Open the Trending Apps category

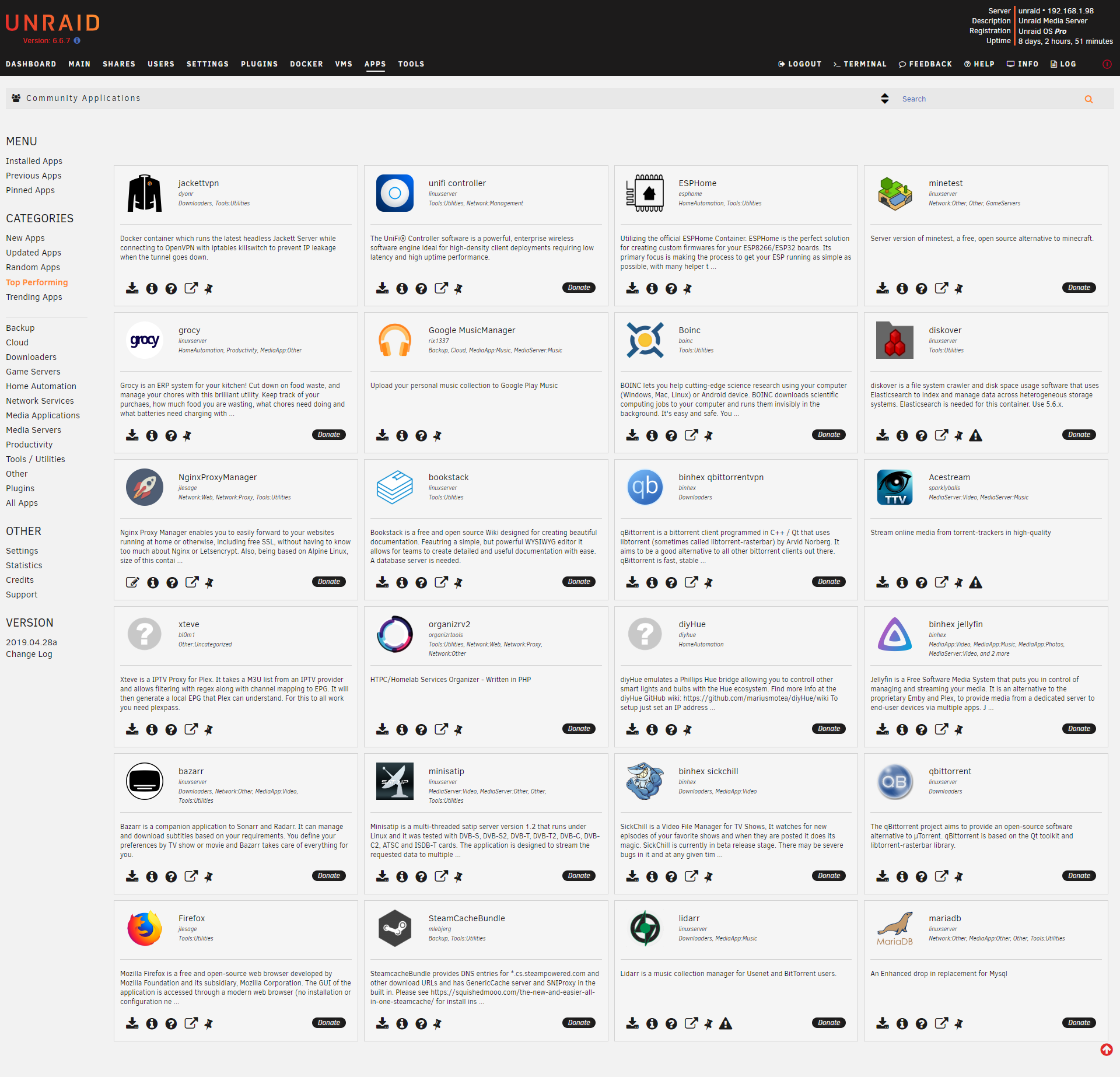pos(34,297)
